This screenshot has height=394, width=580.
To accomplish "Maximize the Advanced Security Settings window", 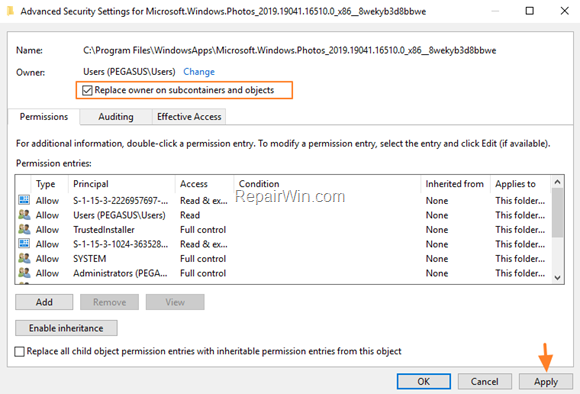I will click(530, 11).
